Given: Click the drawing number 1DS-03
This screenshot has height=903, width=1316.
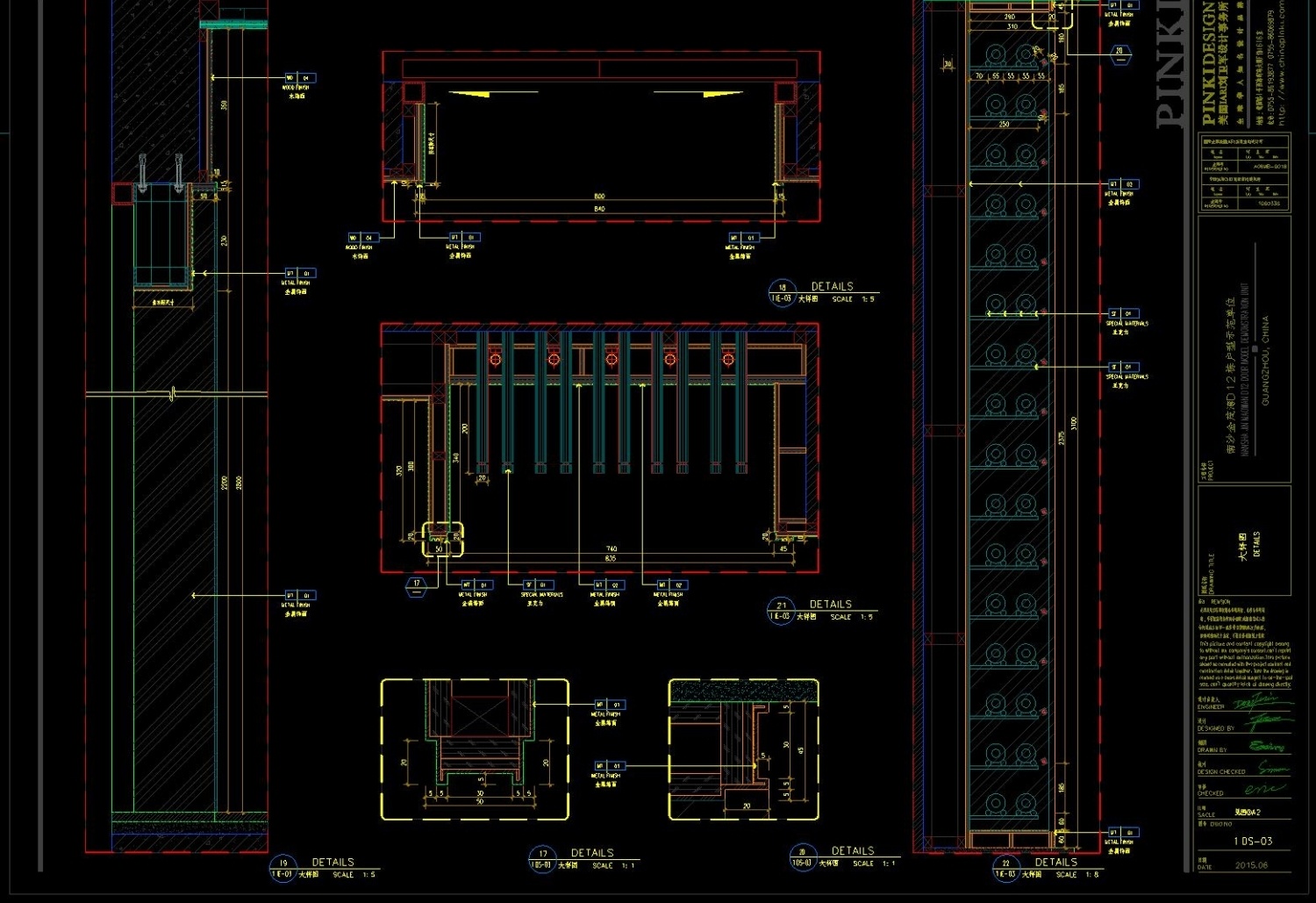Looking at the screenshot, I should click(x=1253, y=841).
